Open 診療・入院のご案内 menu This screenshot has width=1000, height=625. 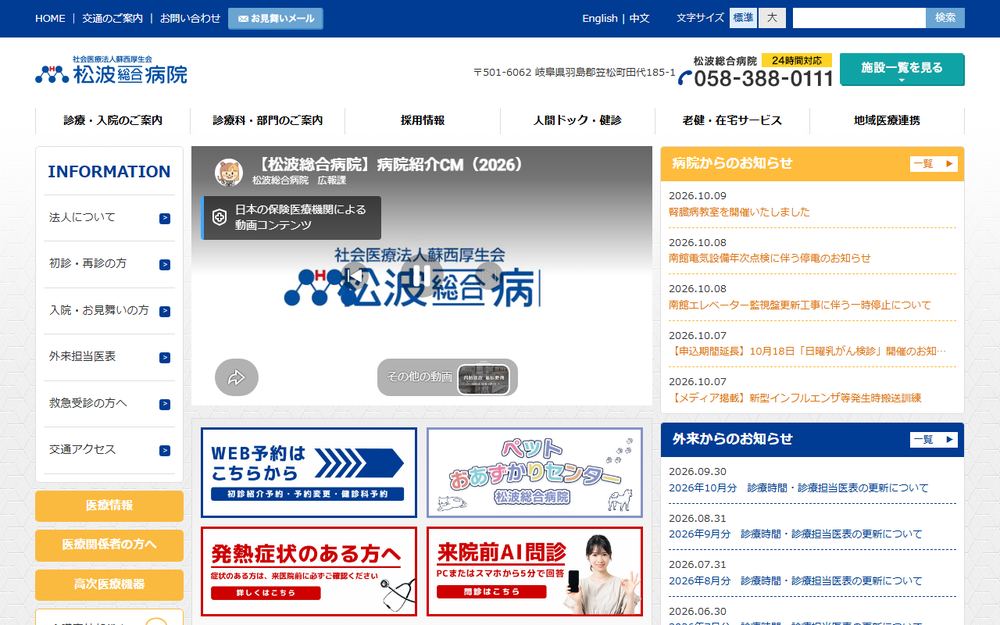pos(113,121)
